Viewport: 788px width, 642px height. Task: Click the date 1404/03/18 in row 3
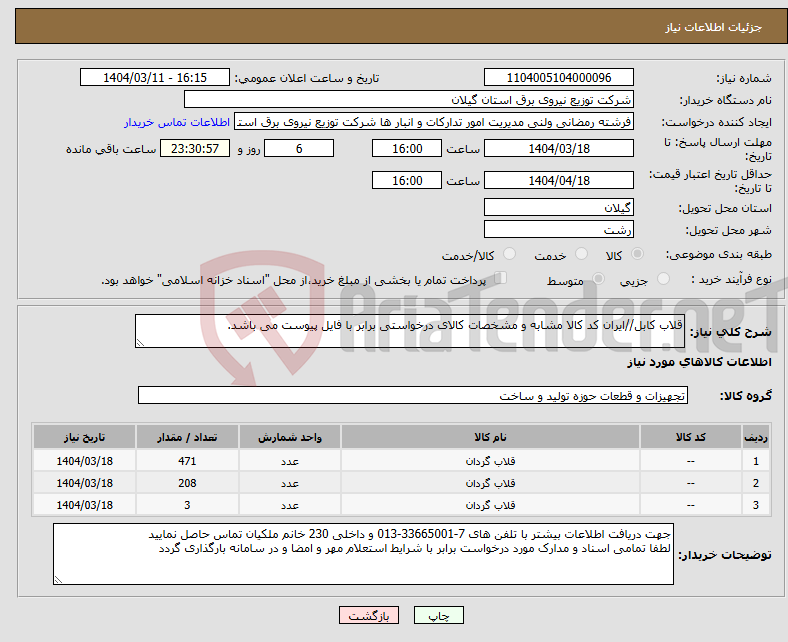[84, 505]
